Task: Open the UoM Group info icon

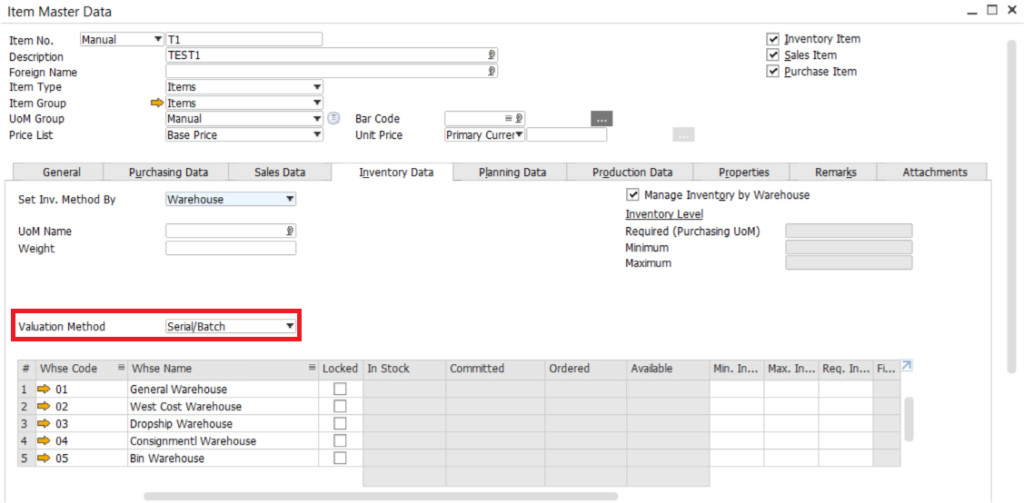Action: click(x=334, y=118)
